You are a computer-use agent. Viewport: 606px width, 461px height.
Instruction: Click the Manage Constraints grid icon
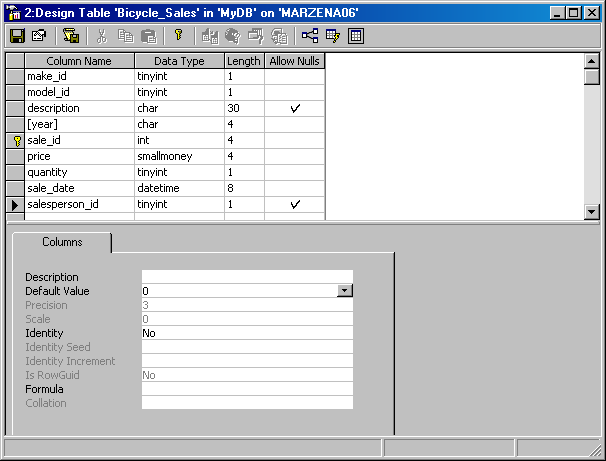pyautogui.click(x=356, y=35)
